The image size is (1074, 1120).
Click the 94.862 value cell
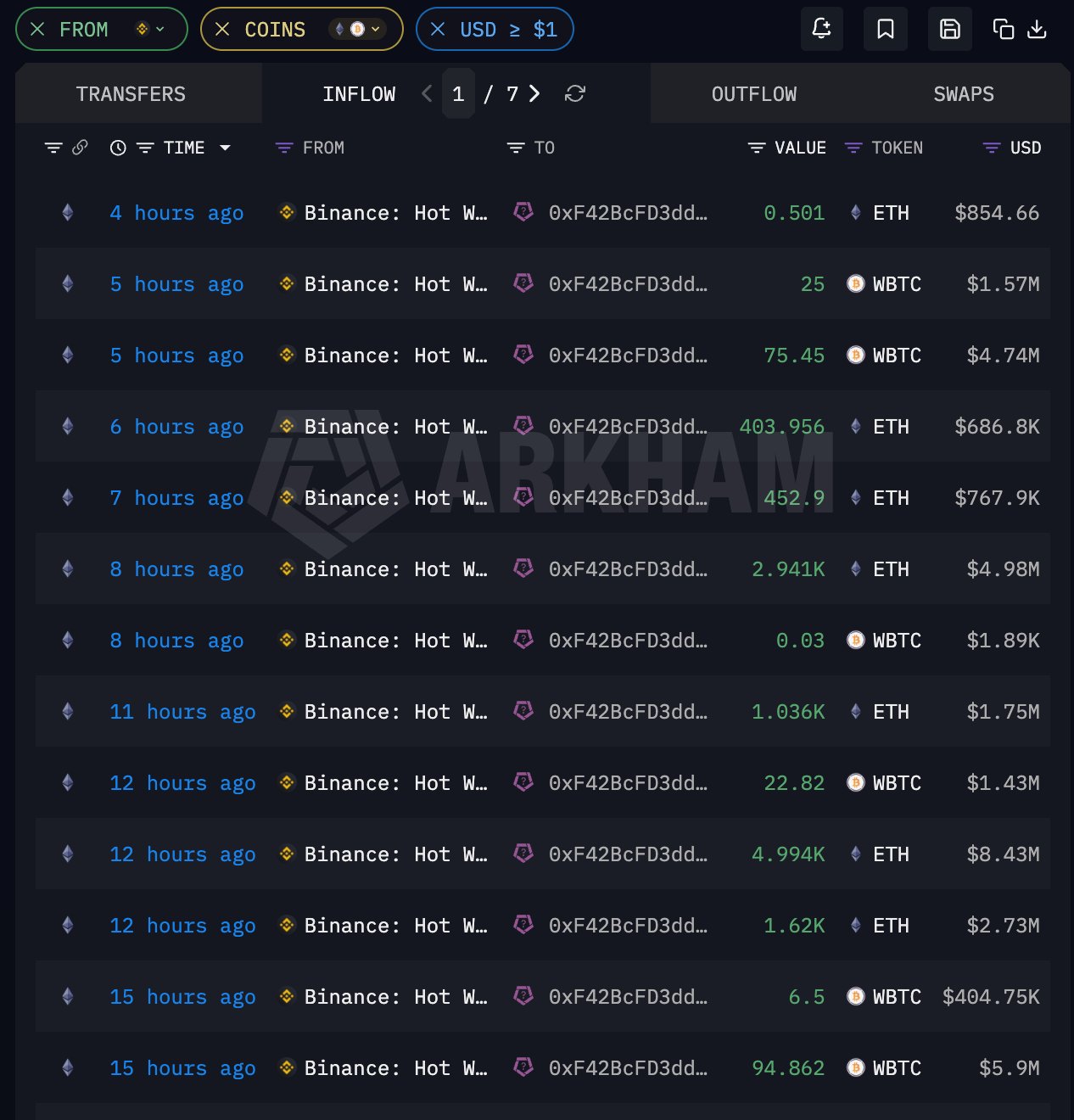[x=788, y=1068]
